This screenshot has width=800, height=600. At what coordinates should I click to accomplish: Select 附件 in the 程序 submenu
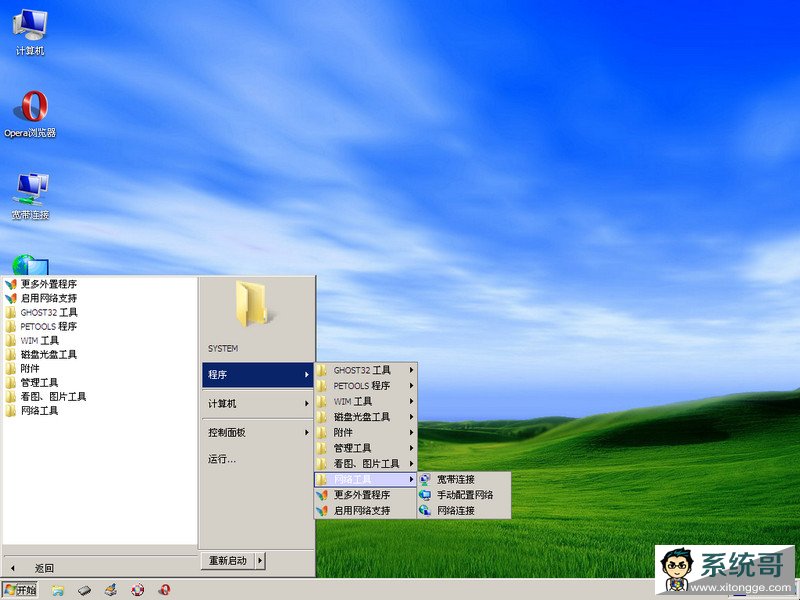[365, 433]
